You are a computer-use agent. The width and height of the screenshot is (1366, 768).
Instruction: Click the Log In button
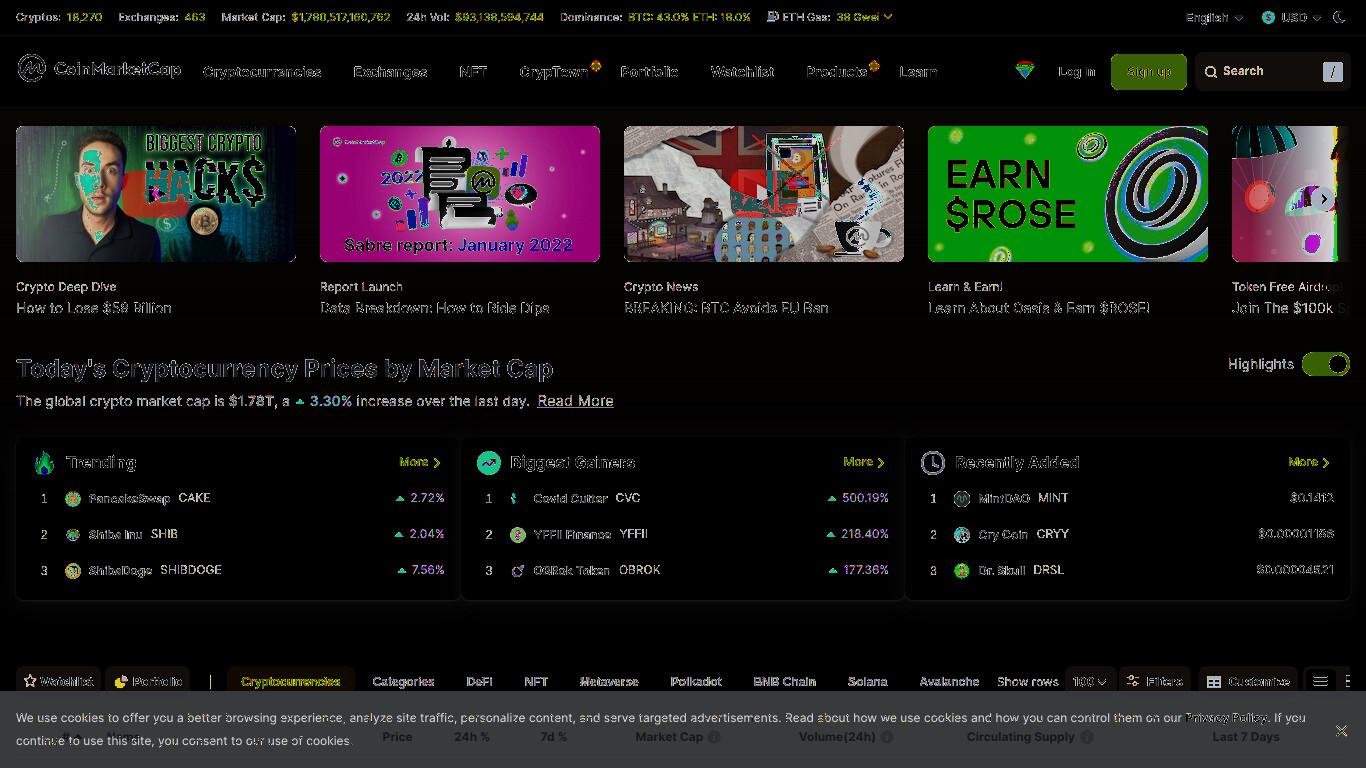coord(1076,72)
